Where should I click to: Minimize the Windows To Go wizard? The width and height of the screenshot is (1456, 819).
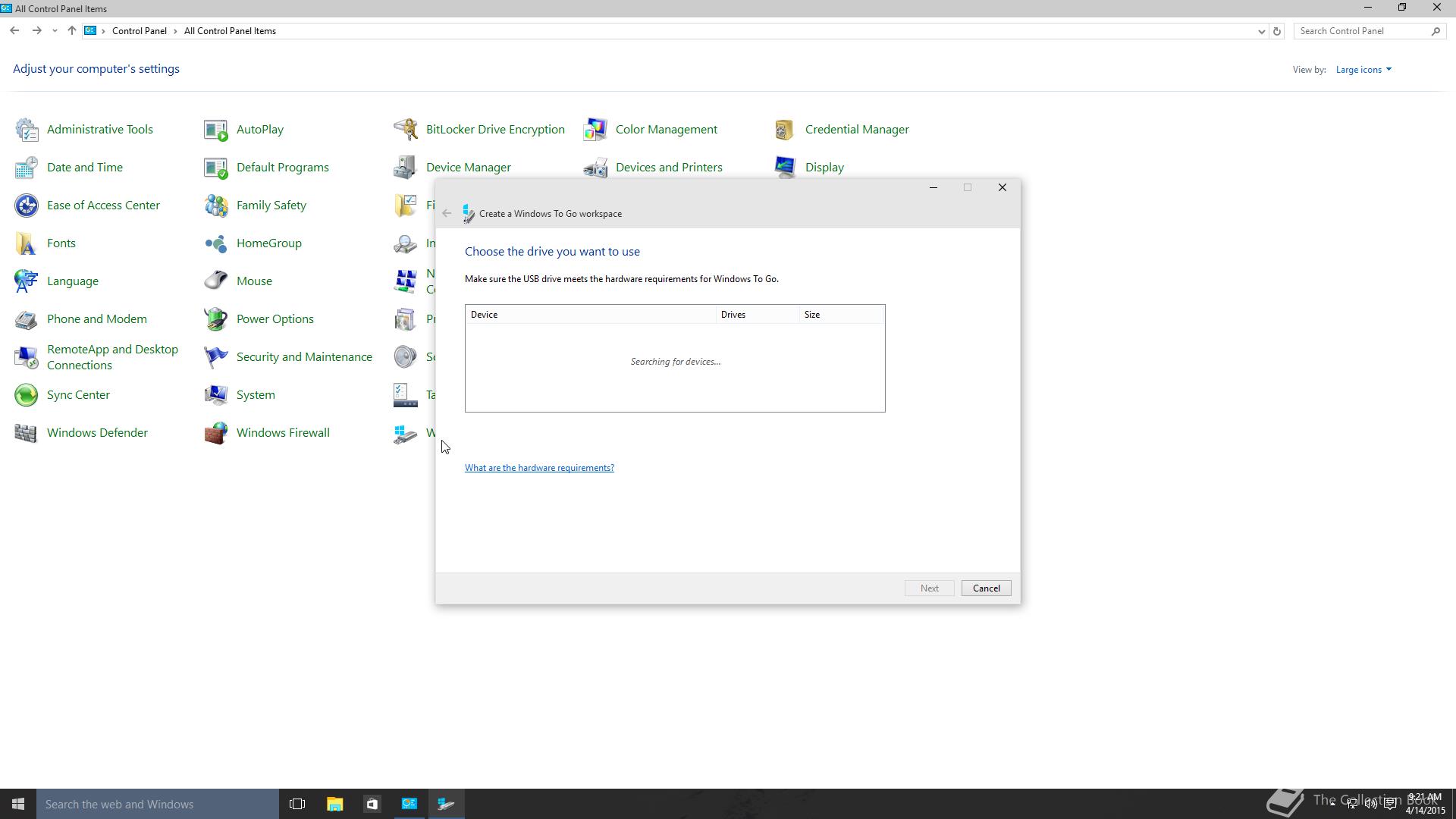[x=934, y=187]
